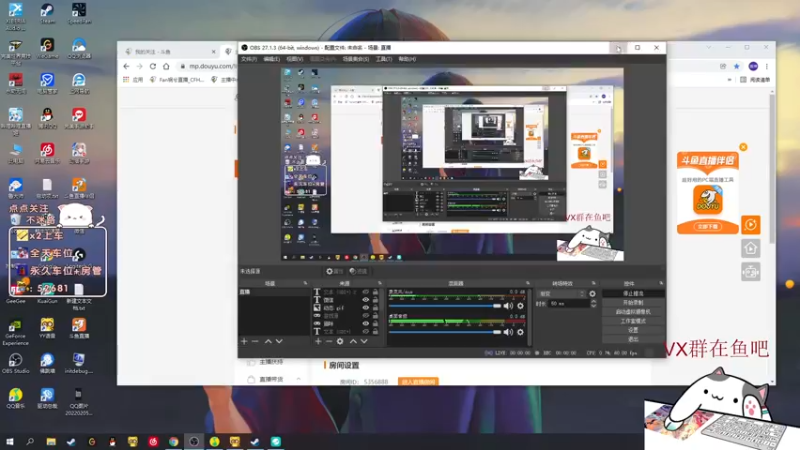This screenshot has width=800, height=450.
Task: Click 开始录制 start recording button
Action: tap(633, 303)
